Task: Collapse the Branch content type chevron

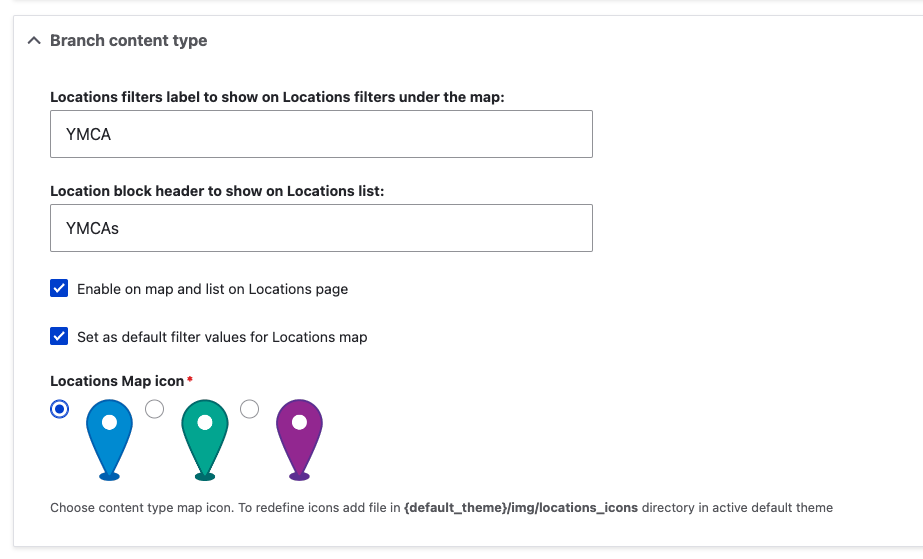Action: [34, 41]
